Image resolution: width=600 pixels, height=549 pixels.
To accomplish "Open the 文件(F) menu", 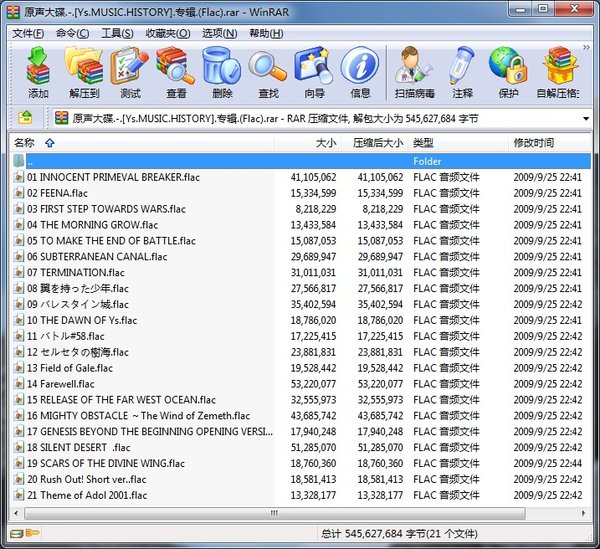I will 28,34.
